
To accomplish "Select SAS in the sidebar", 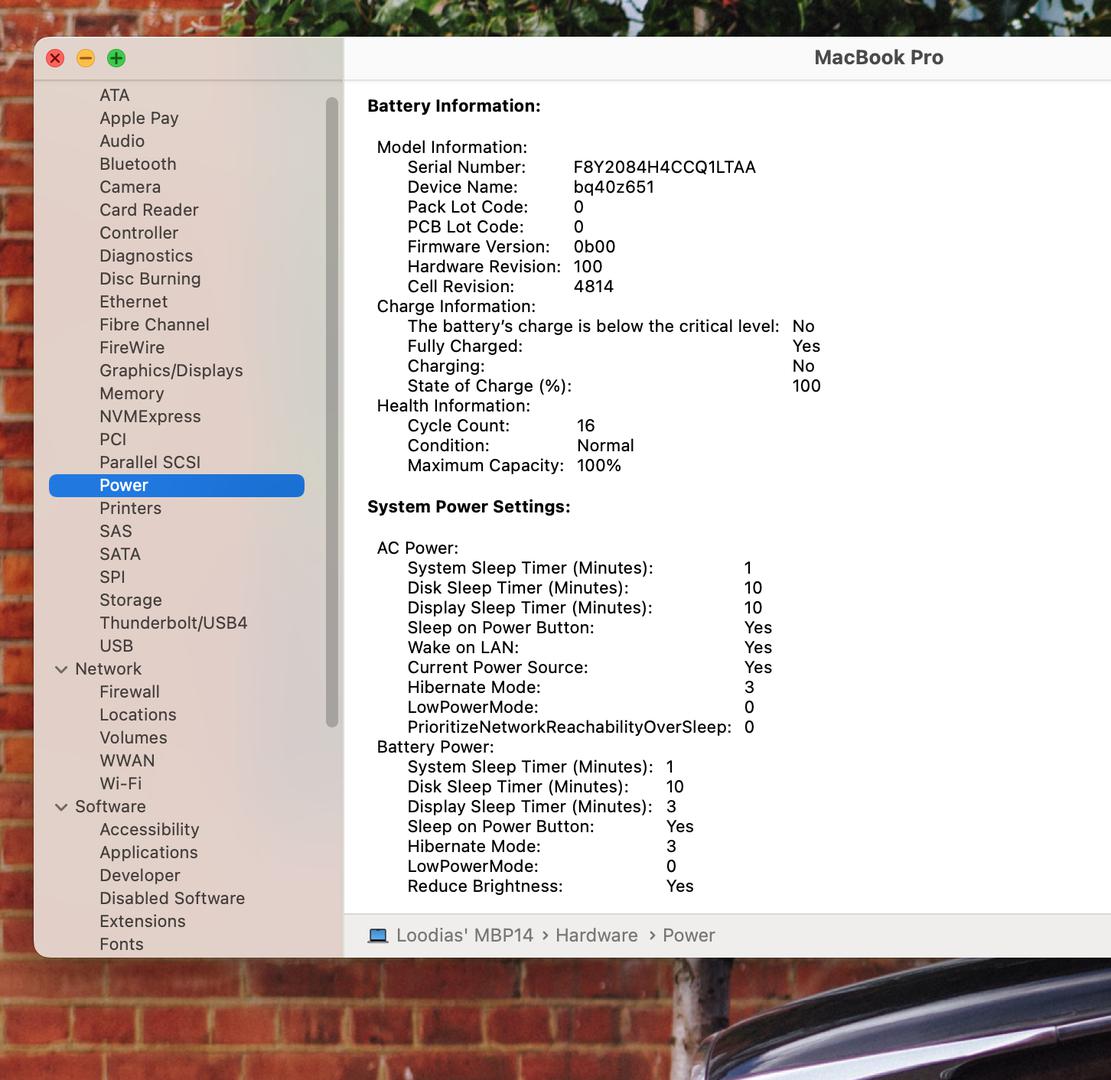I will [x=115, y=531].
